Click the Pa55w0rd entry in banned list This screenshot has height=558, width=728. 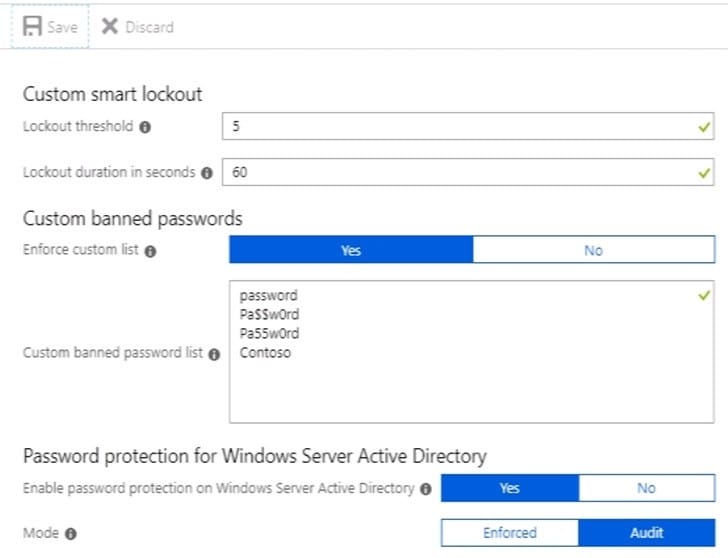click(269, 334)
